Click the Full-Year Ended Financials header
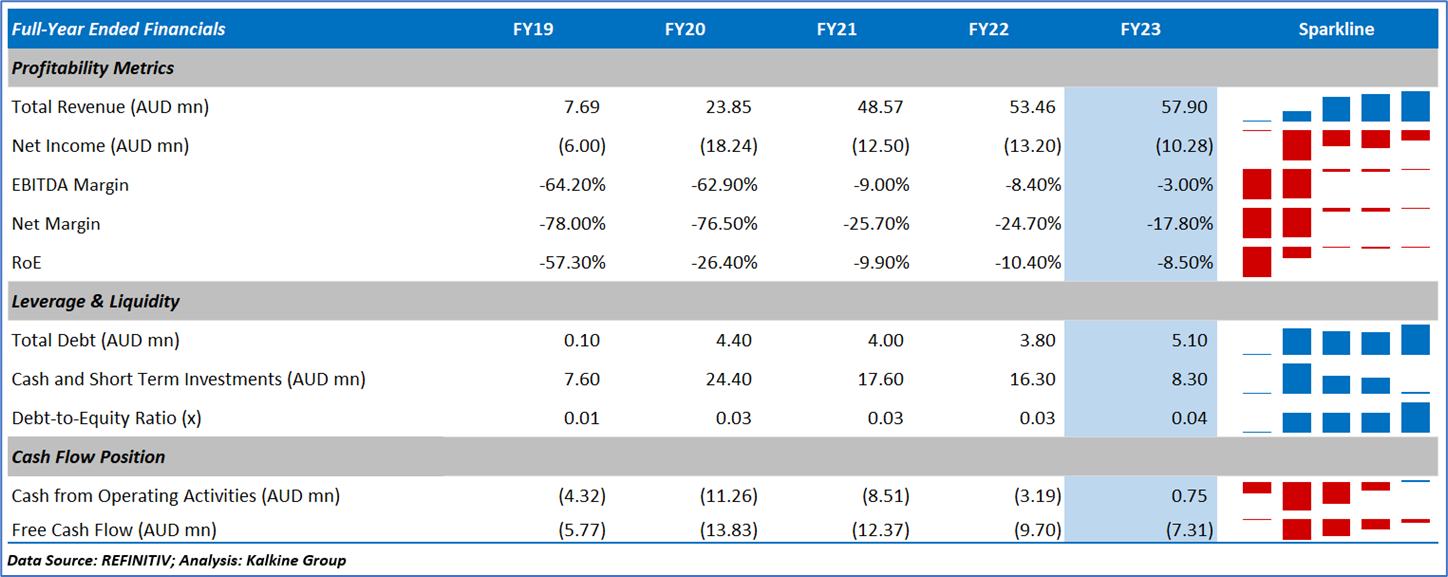This screenshot has height=577, width=1448. 118,29
